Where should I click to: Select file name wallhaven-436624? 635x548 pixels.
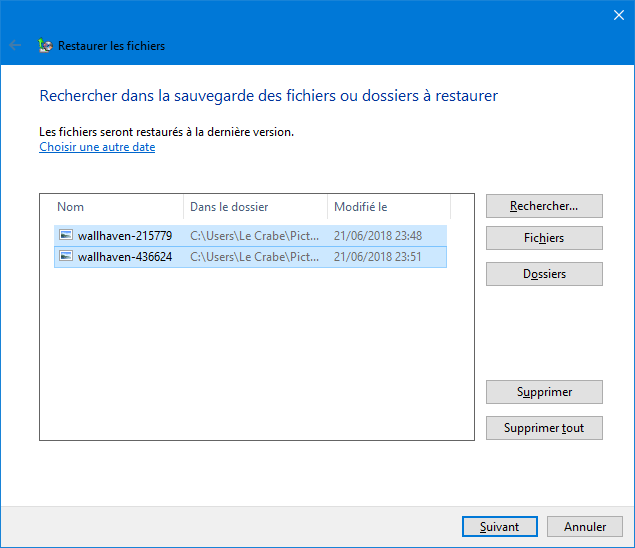tap(125, 257)
